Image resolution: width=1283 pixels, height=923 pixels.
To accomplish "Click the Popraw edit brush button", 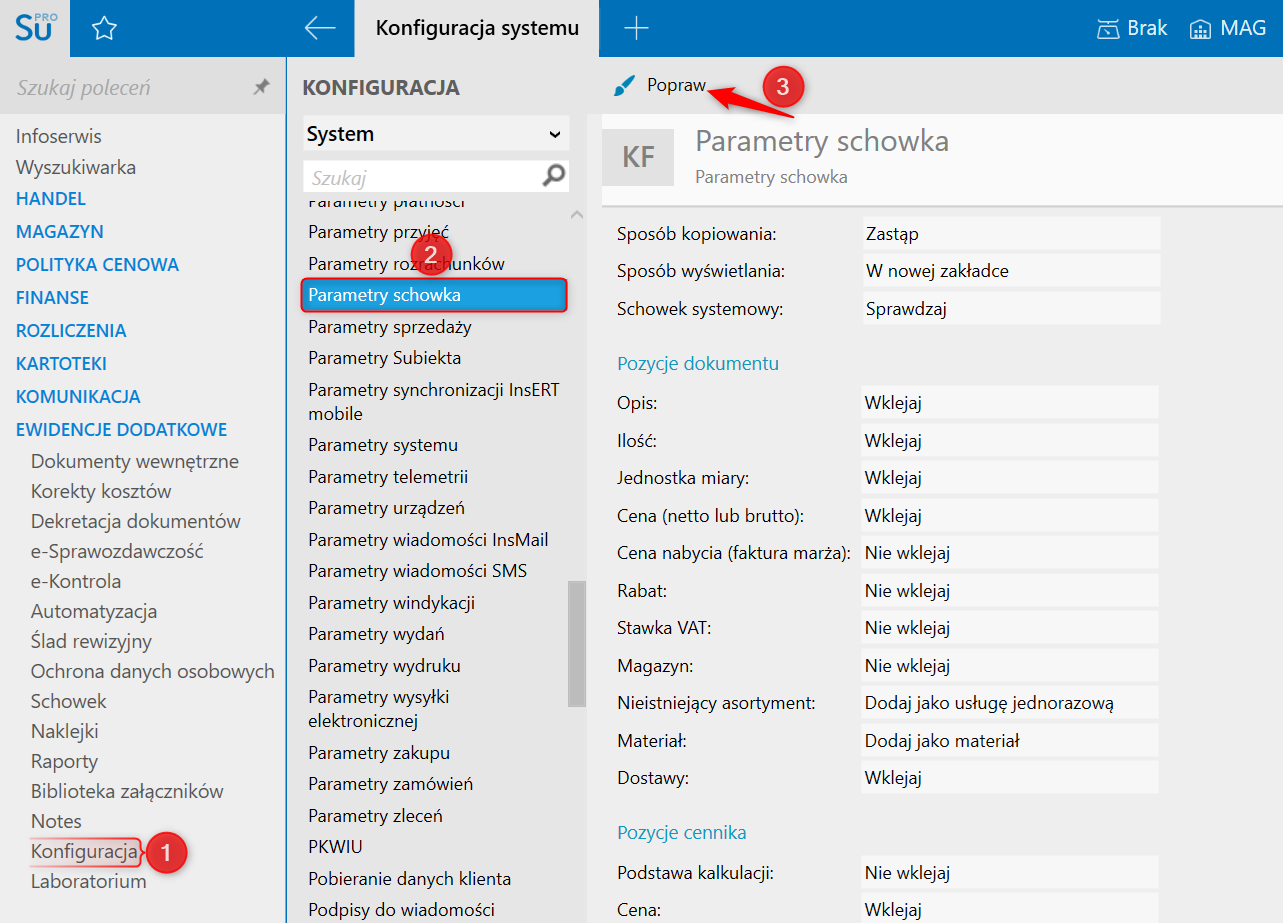I will tap(661, 86).
